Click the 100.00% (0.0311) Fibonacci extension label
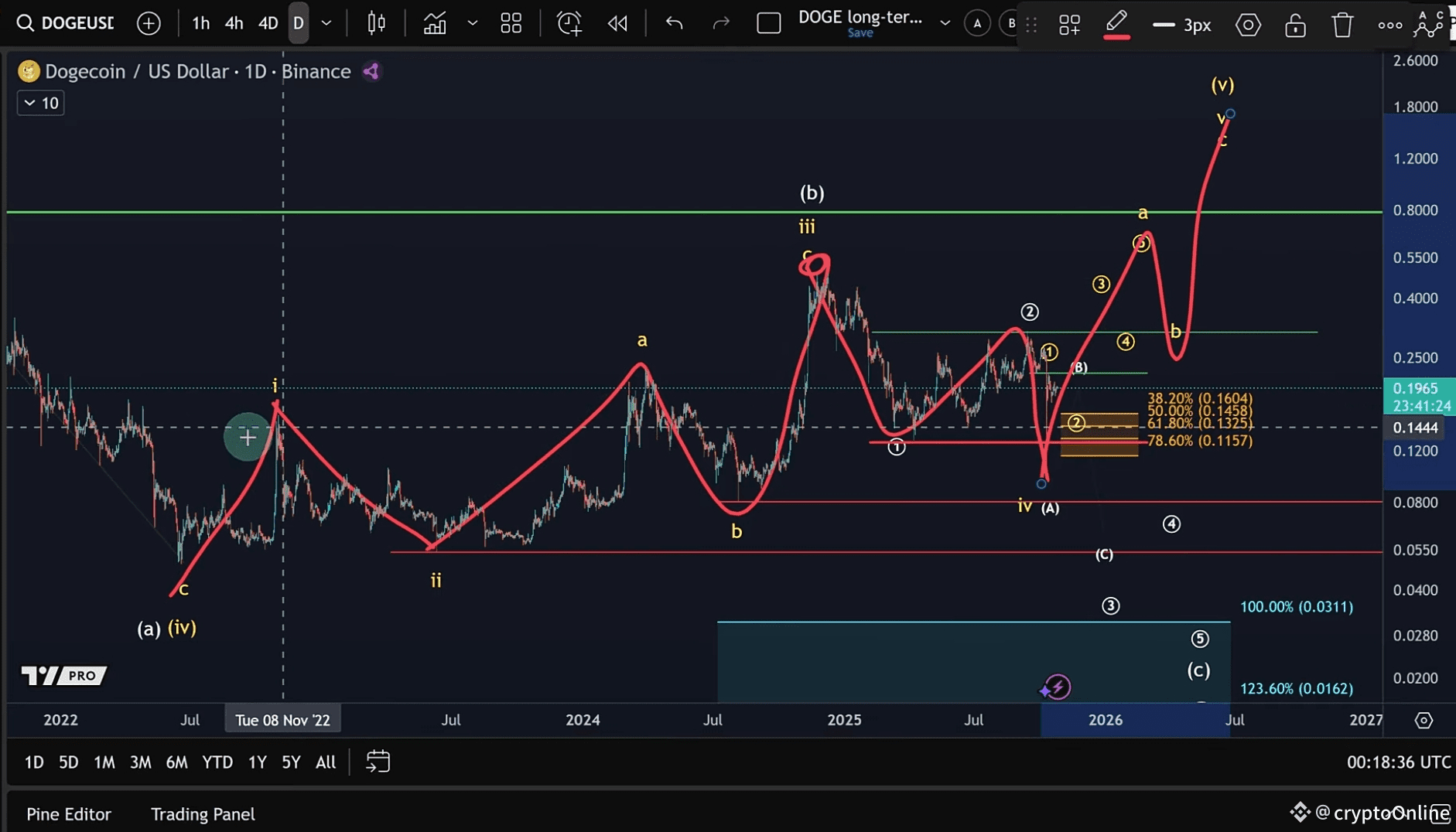The height and width of the screenshot is (832, 1456). click(x=1297, y=606)
